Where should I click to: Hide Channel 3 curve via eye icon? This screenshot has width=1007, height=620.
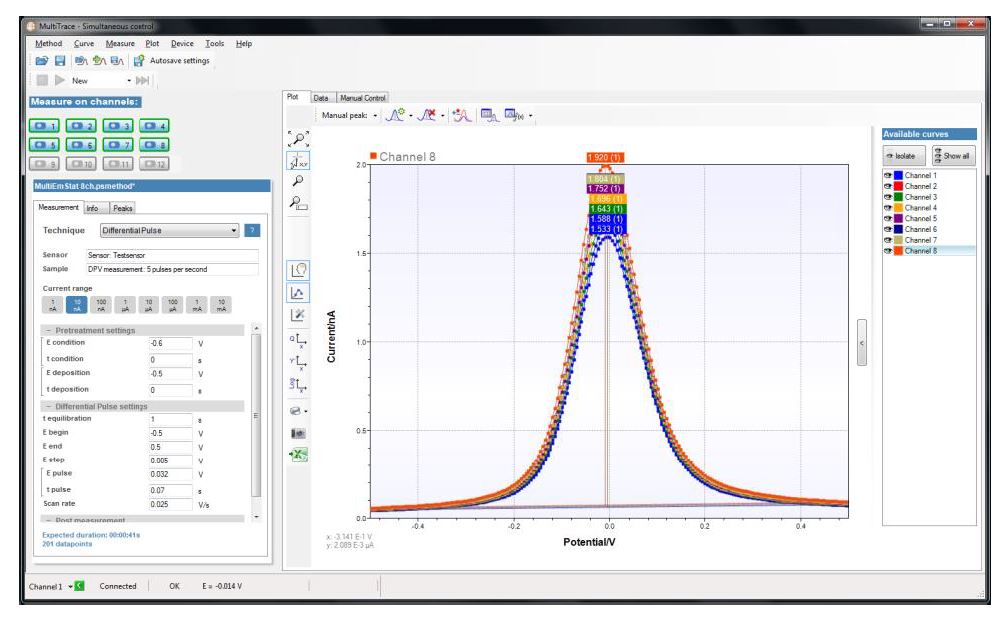888,197
